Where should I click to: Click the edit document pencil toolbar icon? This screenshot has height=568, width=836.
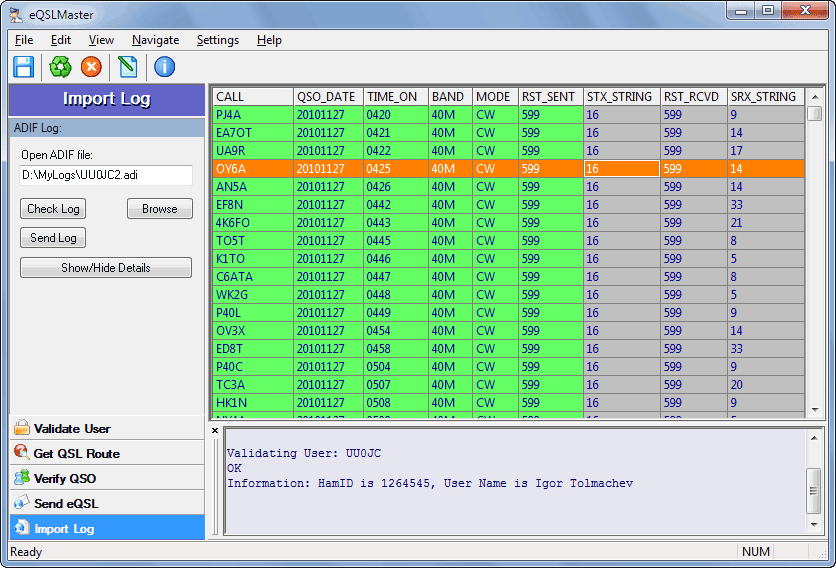tap(128, 67)
